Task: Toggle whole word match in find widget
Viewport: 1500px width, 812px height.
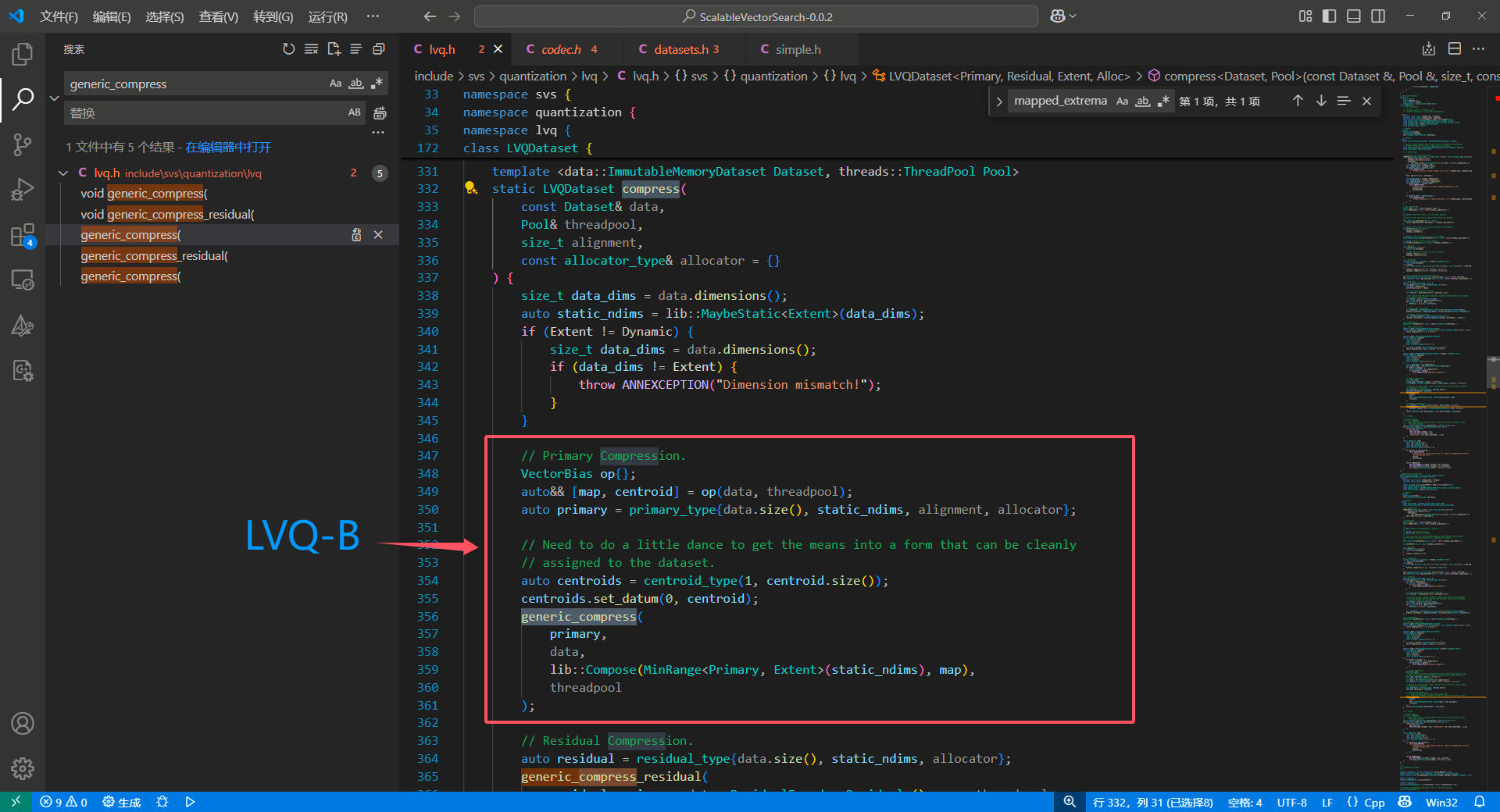Action: pos(1143,101)
